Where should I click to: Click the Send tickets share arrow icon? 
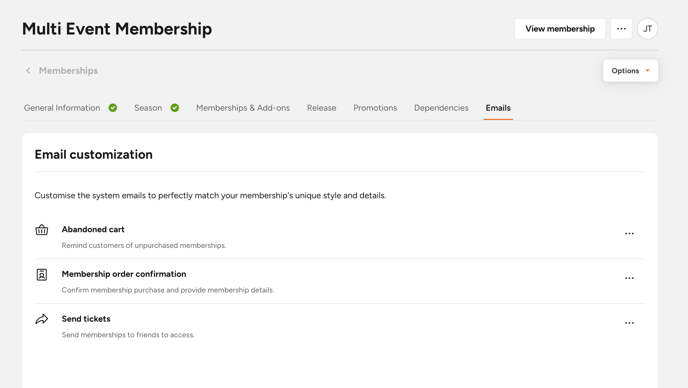pyautogui.click(x=42, y=319)
